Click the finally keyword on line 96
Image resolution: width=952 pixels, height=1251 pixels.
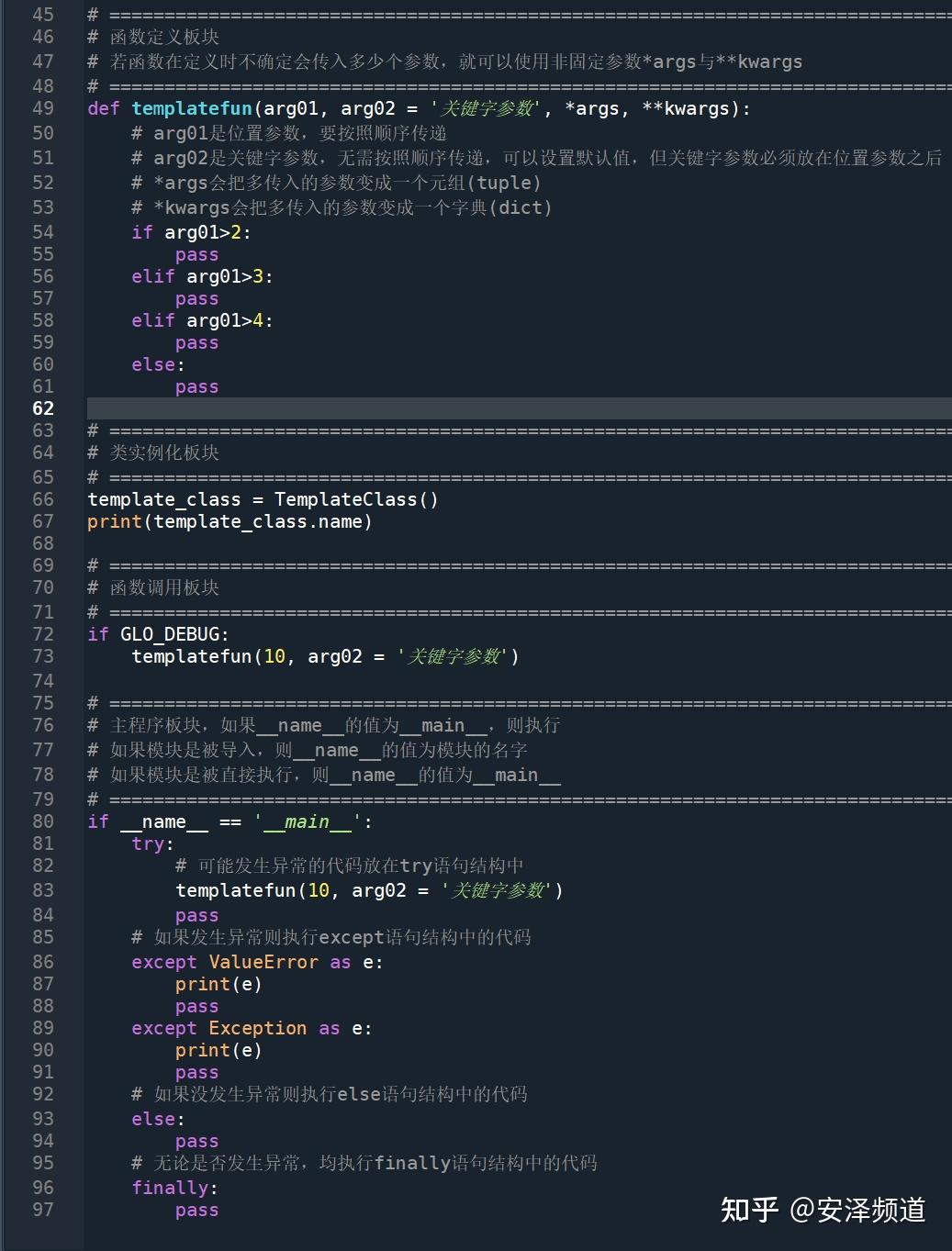(171, 1188)
